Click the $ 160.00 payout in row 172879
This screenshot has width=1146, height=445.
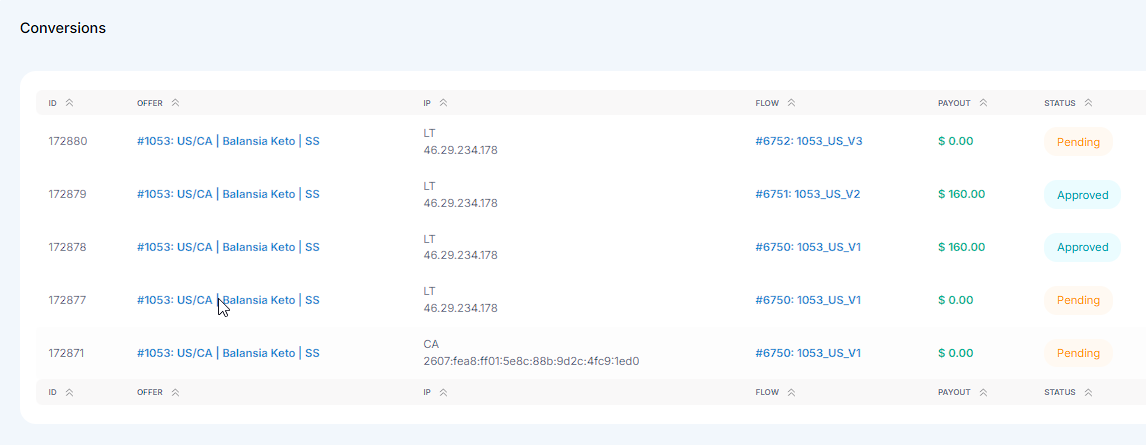click(962, 194)
